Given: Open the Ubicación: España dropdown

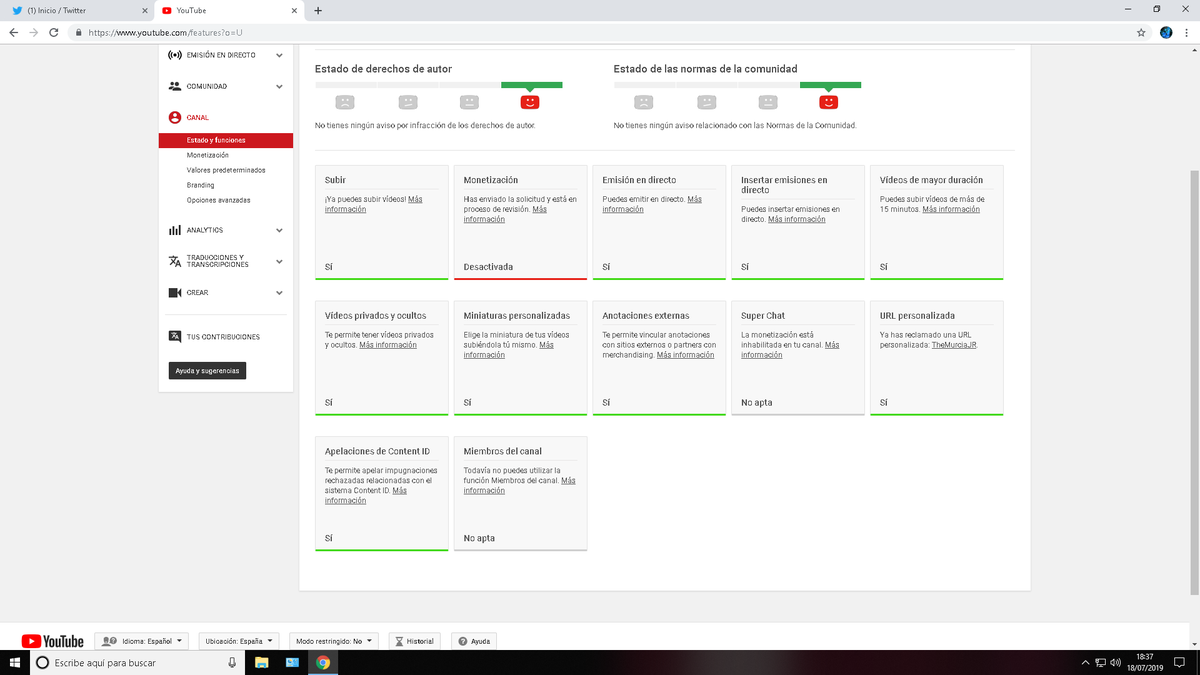Looking at the screenshot, I should pos(238,641).
